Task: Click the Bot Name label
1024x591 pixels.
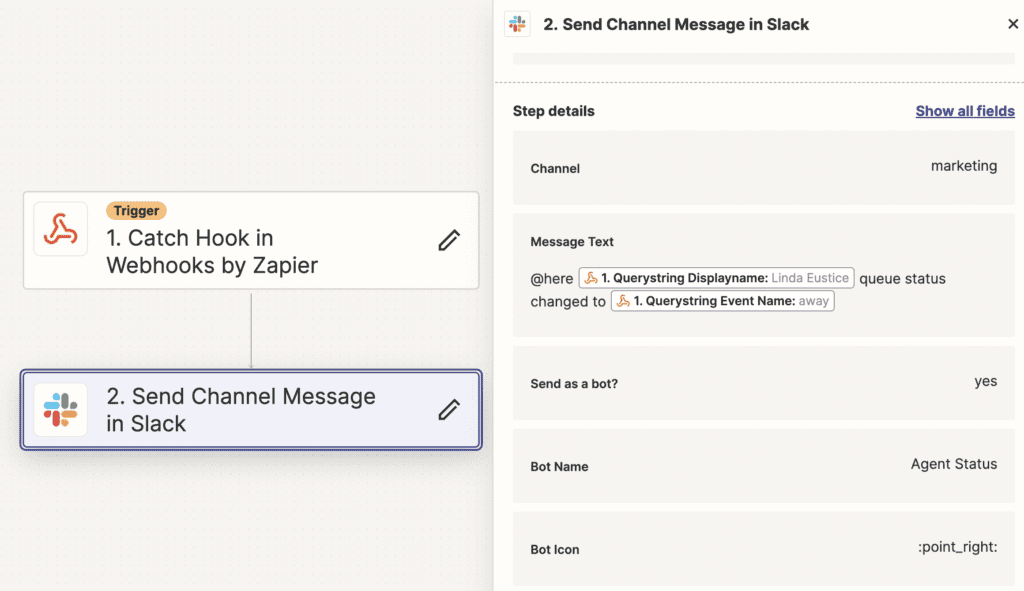Action: pos(559,467)
